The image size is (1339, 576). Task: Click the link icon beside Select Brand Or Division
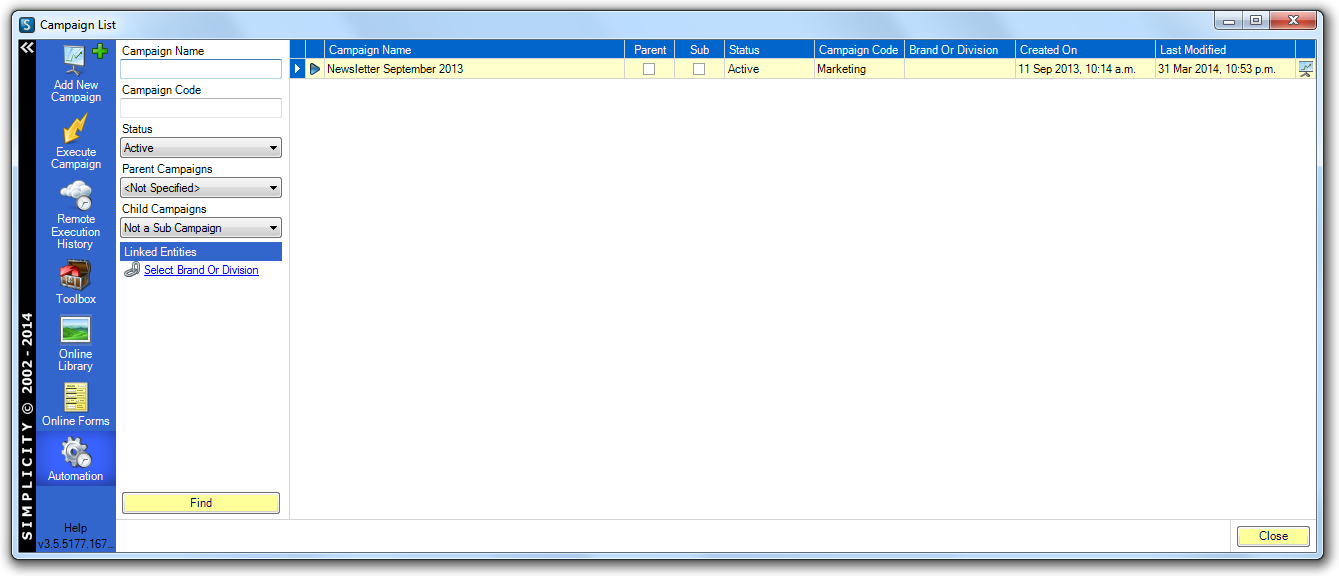(132, 270)
